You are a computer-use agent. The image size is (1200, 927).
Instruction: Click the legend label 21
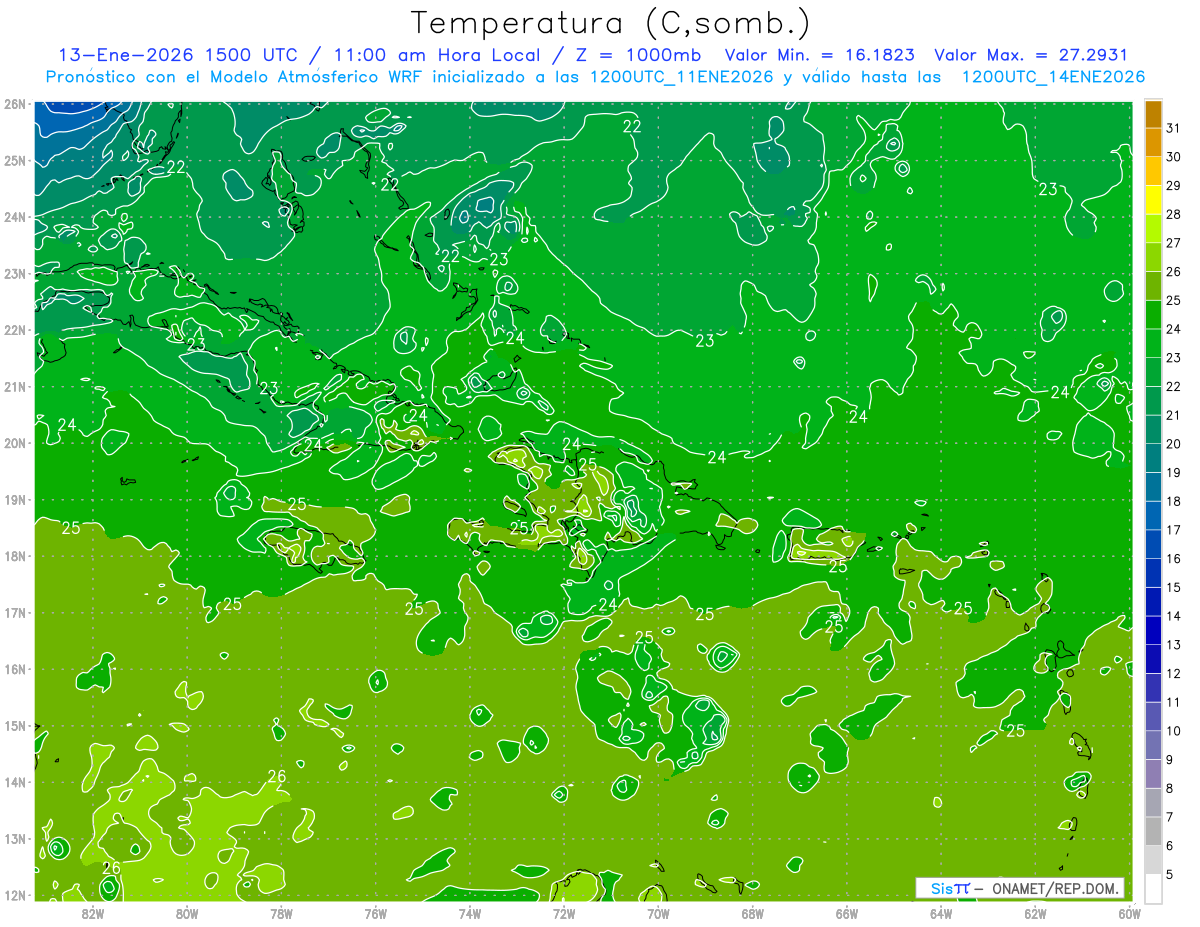[1174, 415]
